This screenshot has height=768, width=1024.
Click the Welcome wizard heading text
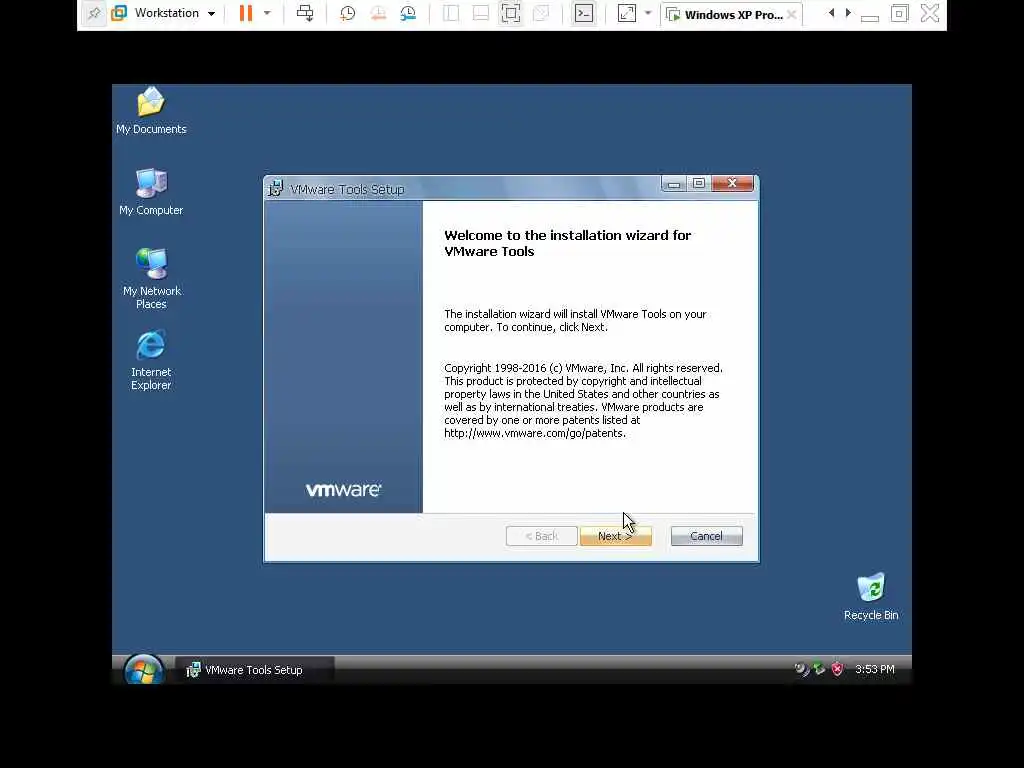pos(568,243)
